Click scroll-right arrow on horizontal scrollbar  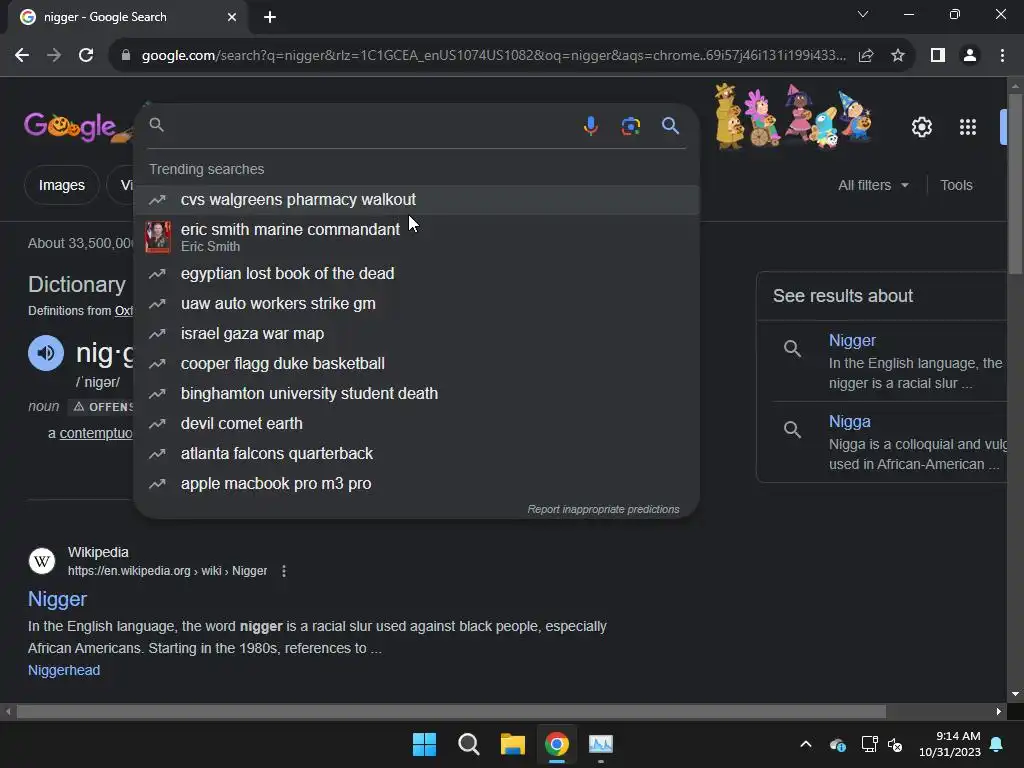(999, 711)
